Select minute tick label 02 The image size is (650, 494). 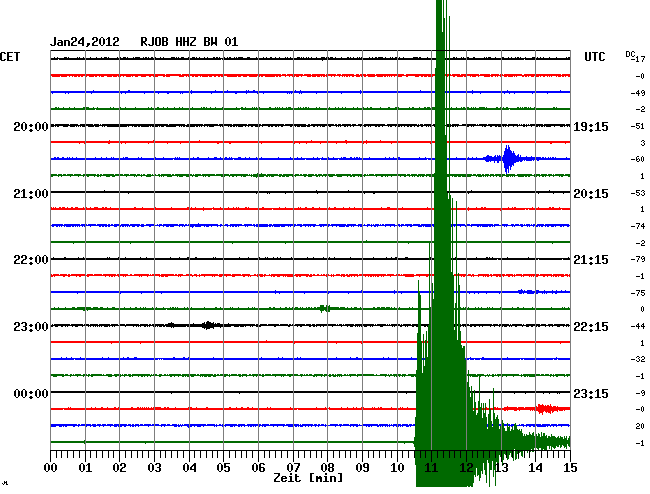(x=119, y=468)
